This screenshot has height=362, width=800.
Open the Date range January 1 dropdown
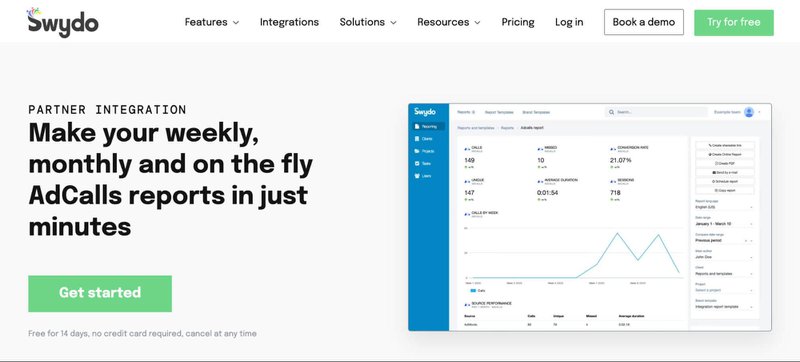[724, 224]
